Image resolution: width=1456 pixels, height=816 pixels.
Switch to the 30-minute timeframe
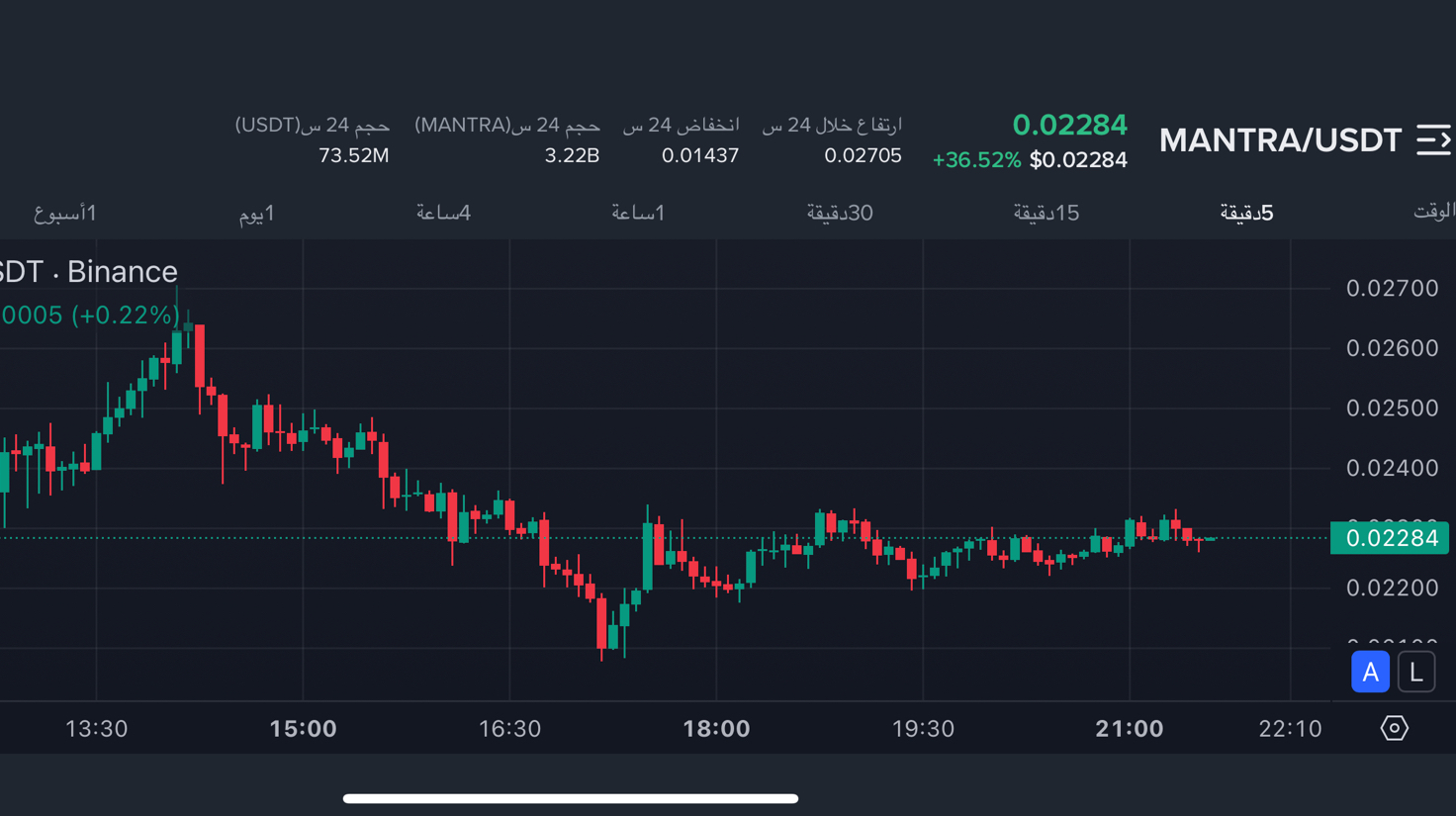click(x=839, y=213)
